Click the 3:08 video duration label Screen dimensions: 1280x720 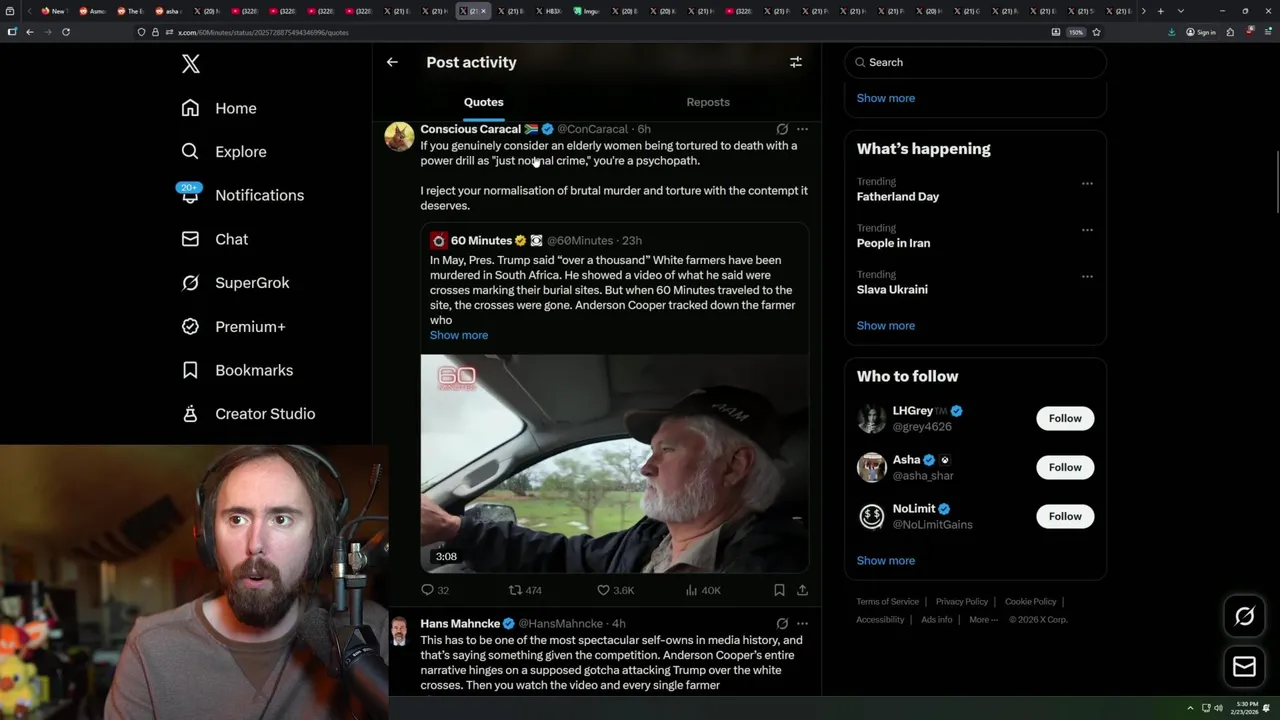[446, 556]
